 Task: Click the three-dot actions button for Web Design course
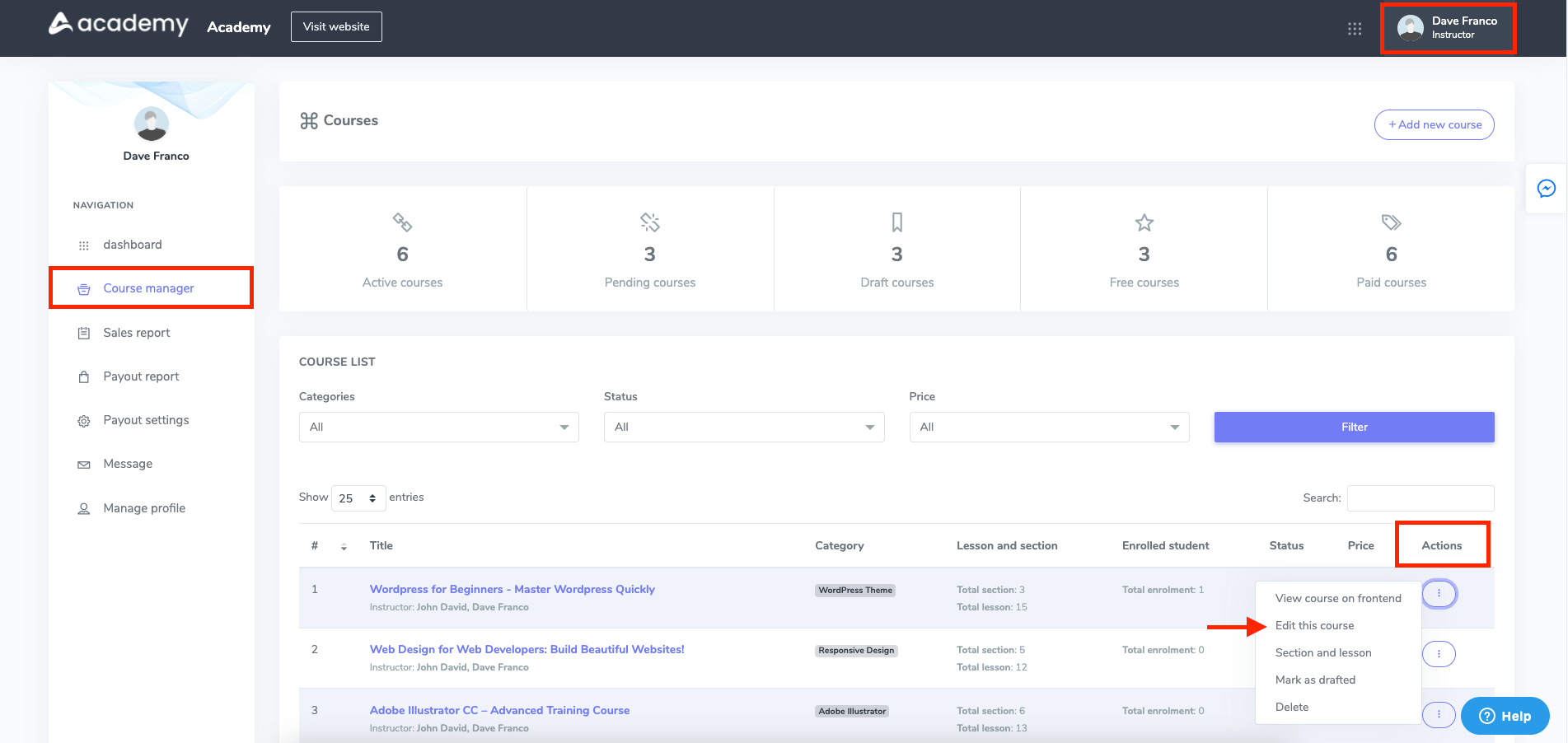tap(1439, 654)
